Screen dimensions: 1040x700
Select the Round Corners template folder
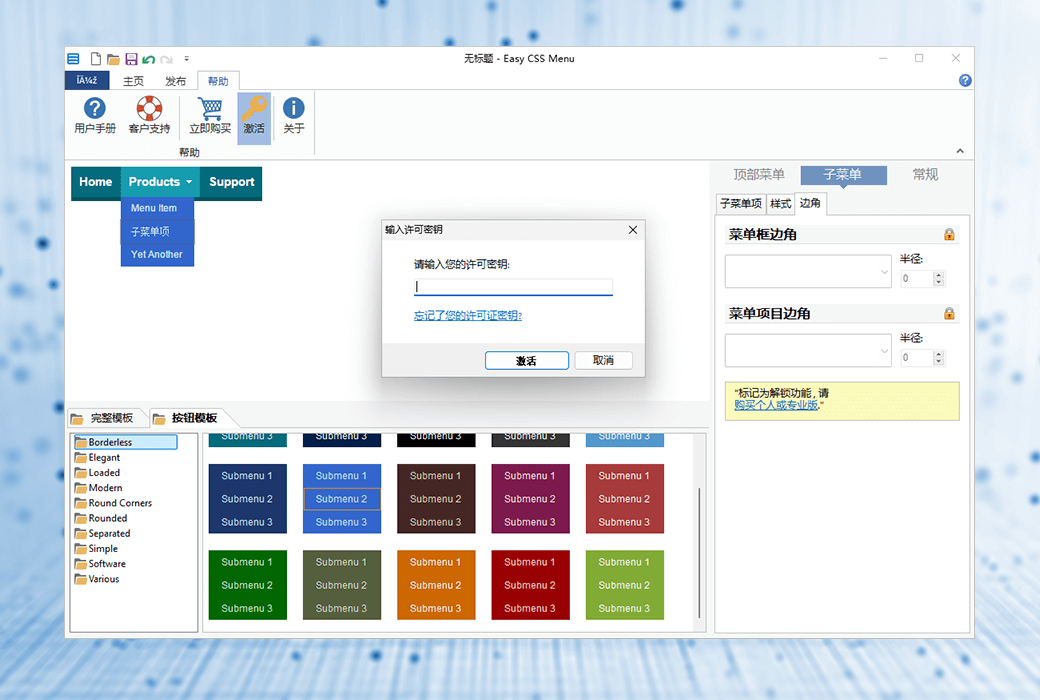click(113, 504)
